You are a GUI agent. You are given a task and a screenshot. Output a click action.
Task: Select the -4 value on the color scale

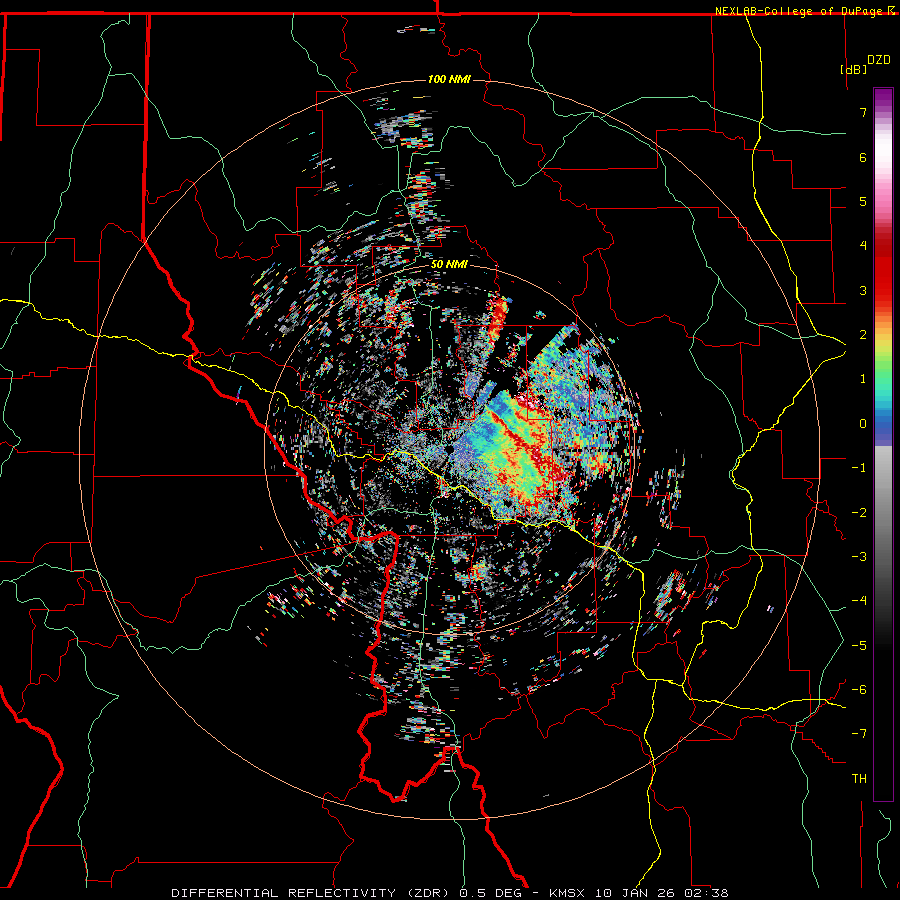859,600
